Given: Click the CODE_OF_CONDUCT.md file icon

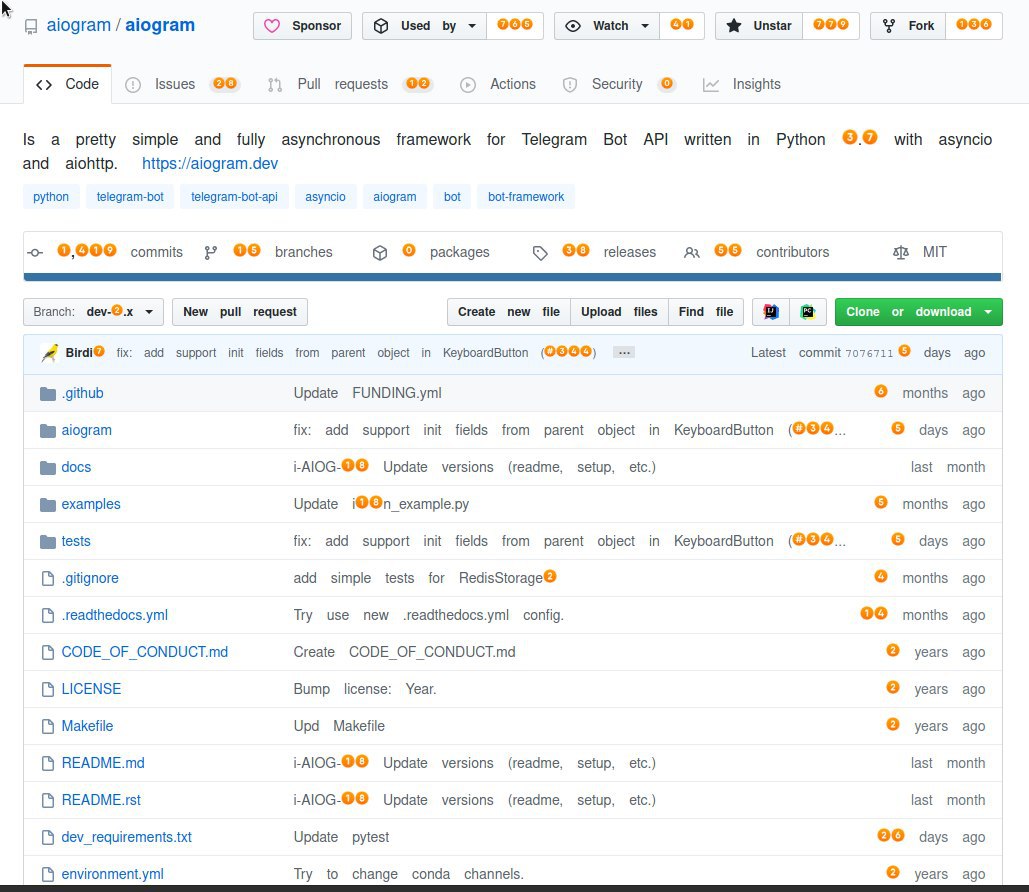Looking at the screenshot, I should tap(48, 652).
